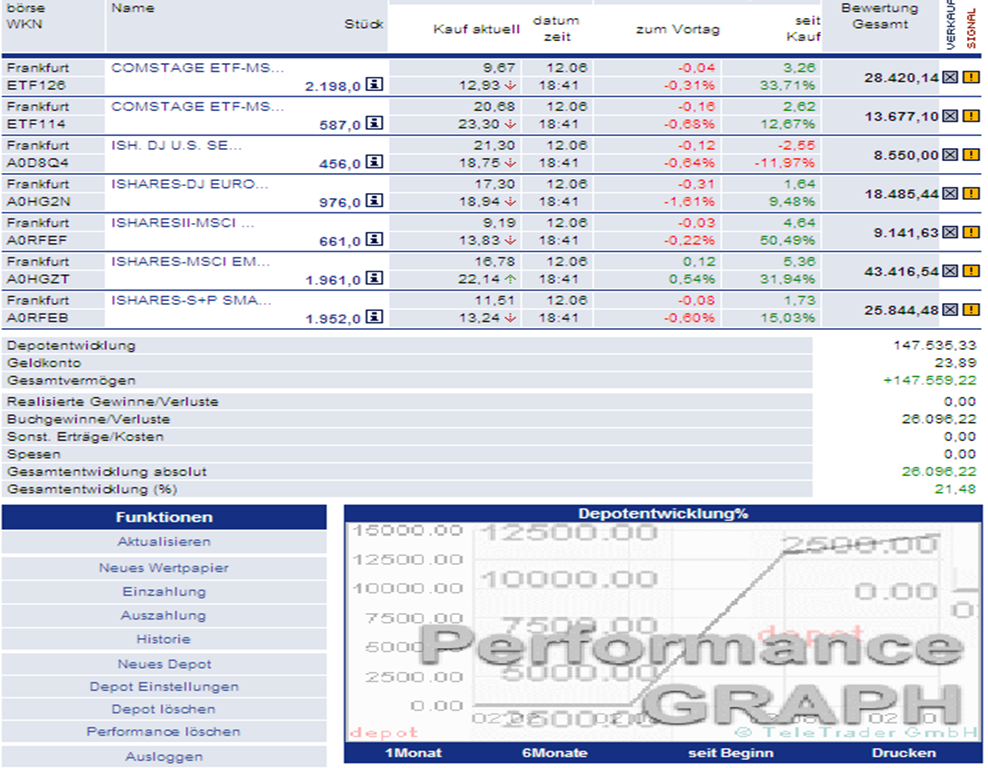Select seit Beginn chart range
This screenshot has width=988, height=768.
point(731,753)
